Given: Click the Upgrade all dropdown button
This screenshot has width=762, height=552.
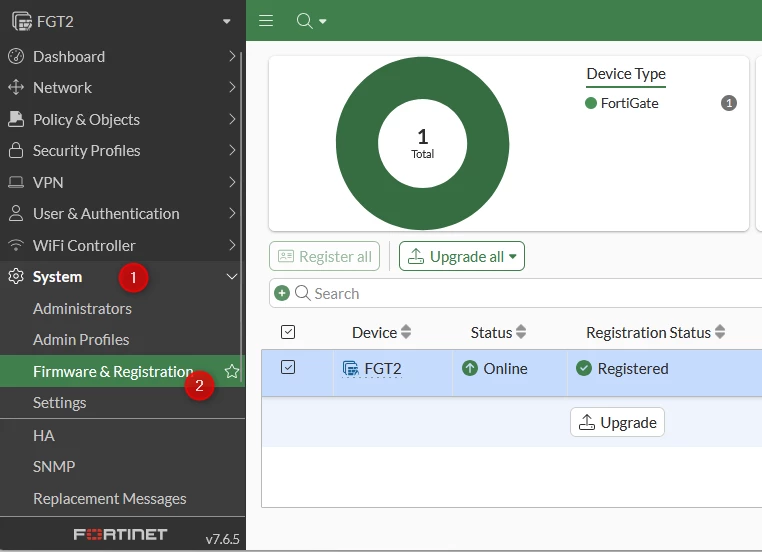Looking at the screenshot, I should [462, 256].
